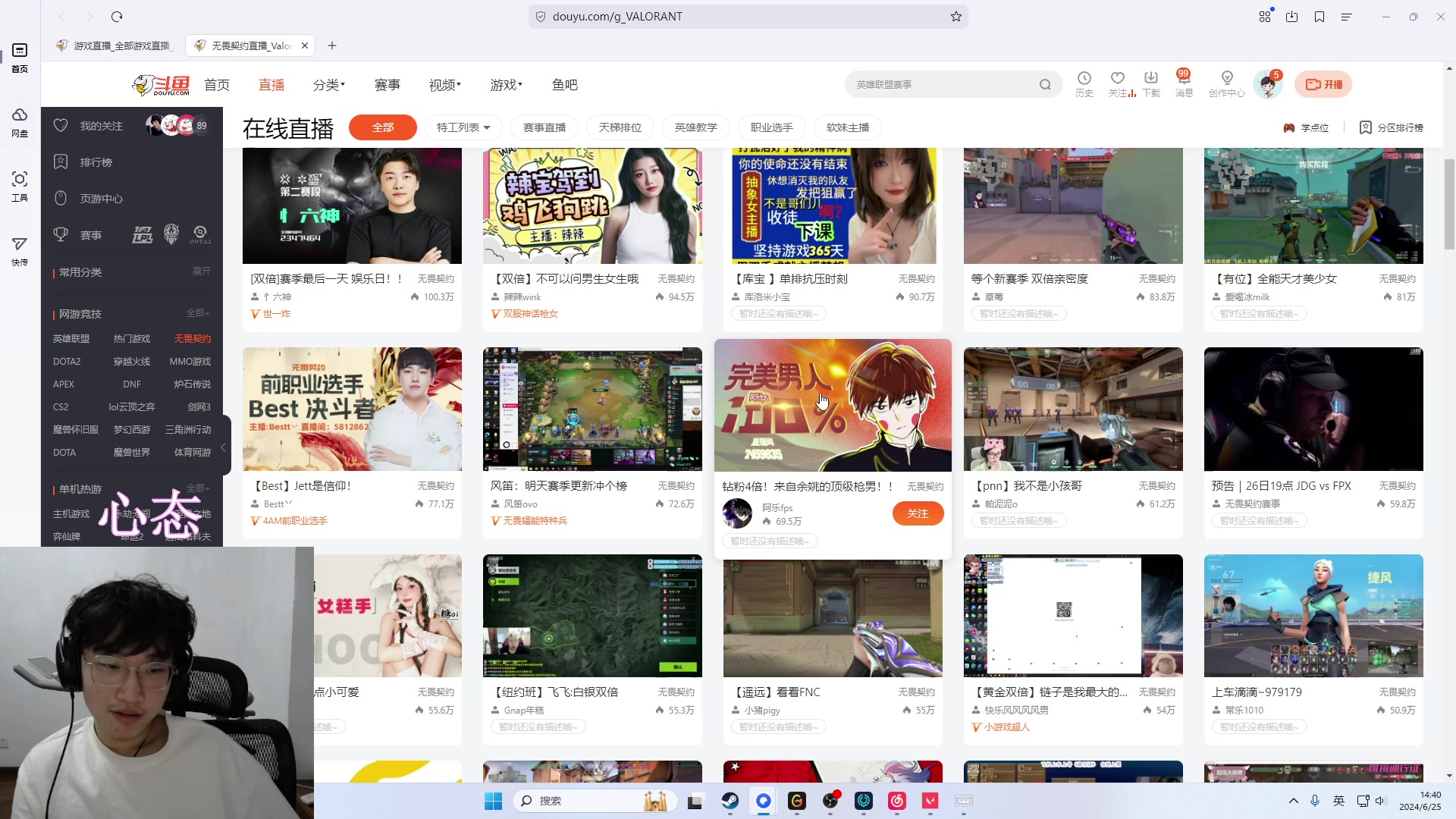The width and height of the screenshot is (1456, 819).
Task: Filter by 职业选手
Action: pyautogui.click(x=772, y=127)
